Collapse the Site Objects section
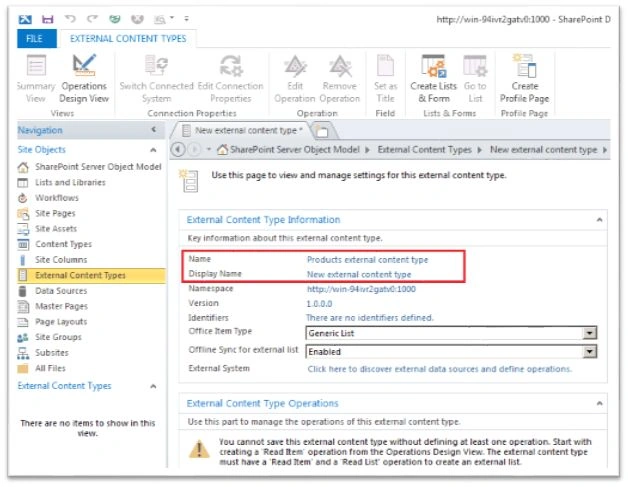The height and width of the screenshot is (487, 628). pos(153,150)
